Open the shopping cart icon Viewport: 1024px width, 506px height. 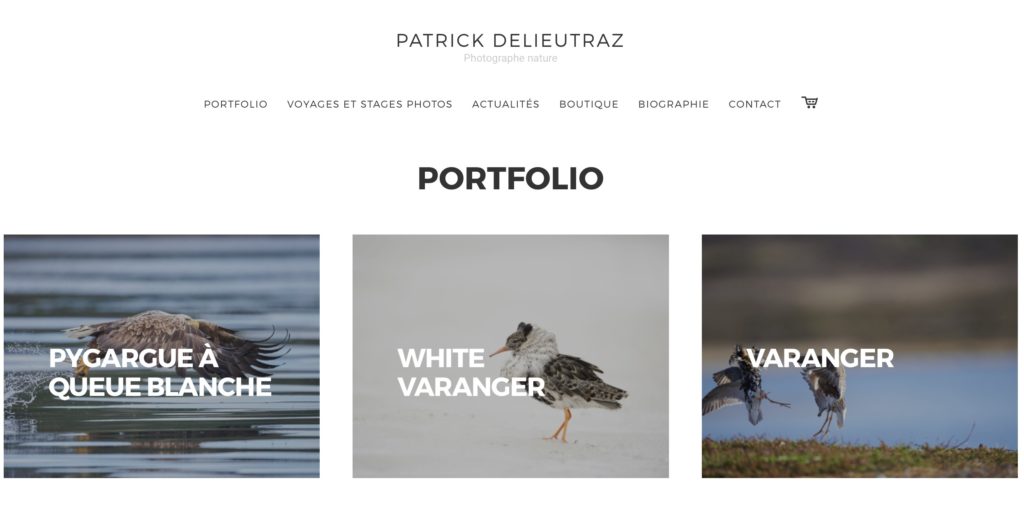click(810, 103)
